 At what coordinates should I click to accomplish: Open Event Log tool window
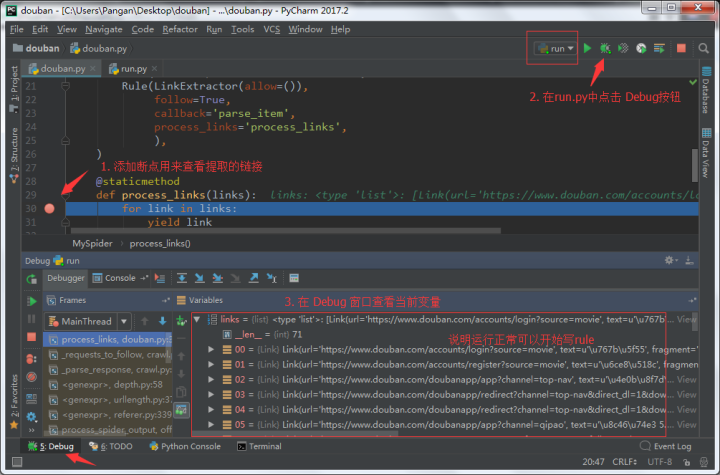665,447
